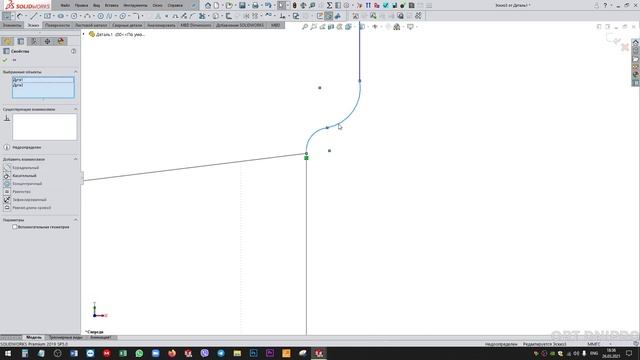
Task: Switch to the Surfaces ribbon tab
Action: point(57,25)
